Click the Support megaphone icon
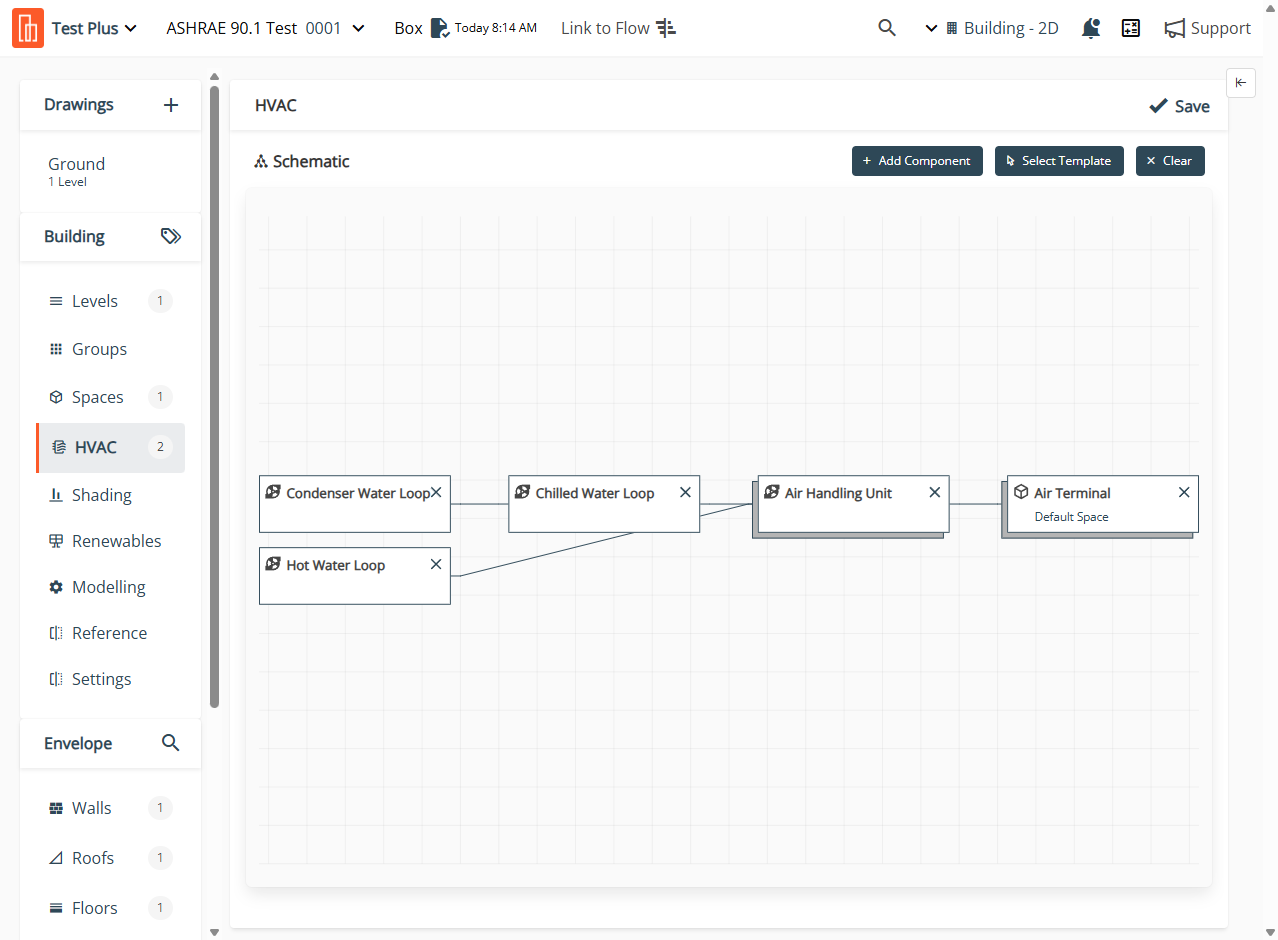 point(1174,28)
